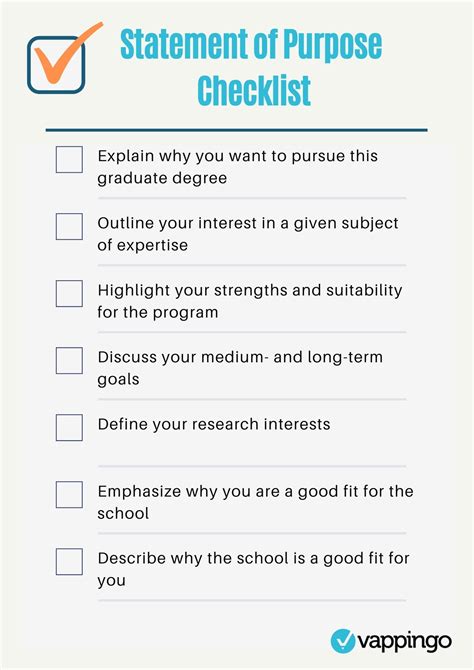Tick the 'Discuss your medium- and long-term goals' box
Screen dimensions: 474x670
coord(69,361)
